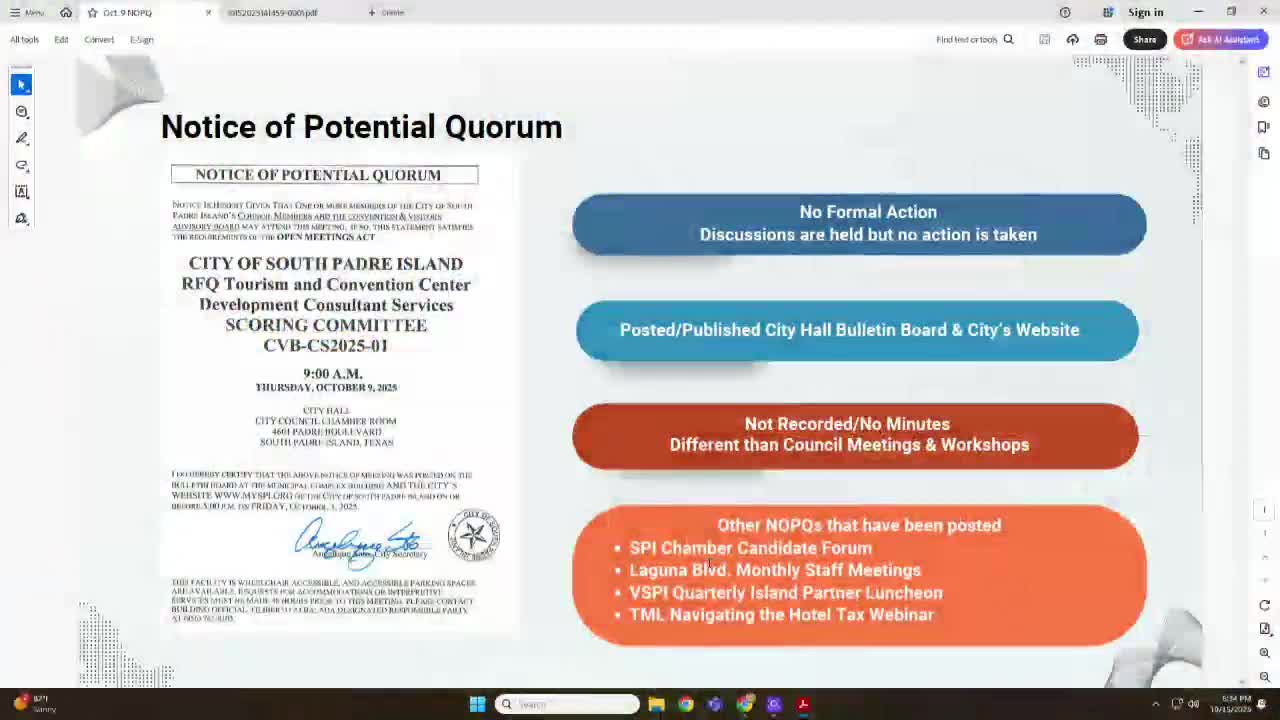The image size is (1280, 720).
Task: Open the AI Assistant panel icon in right rail
Action: 1264,74
